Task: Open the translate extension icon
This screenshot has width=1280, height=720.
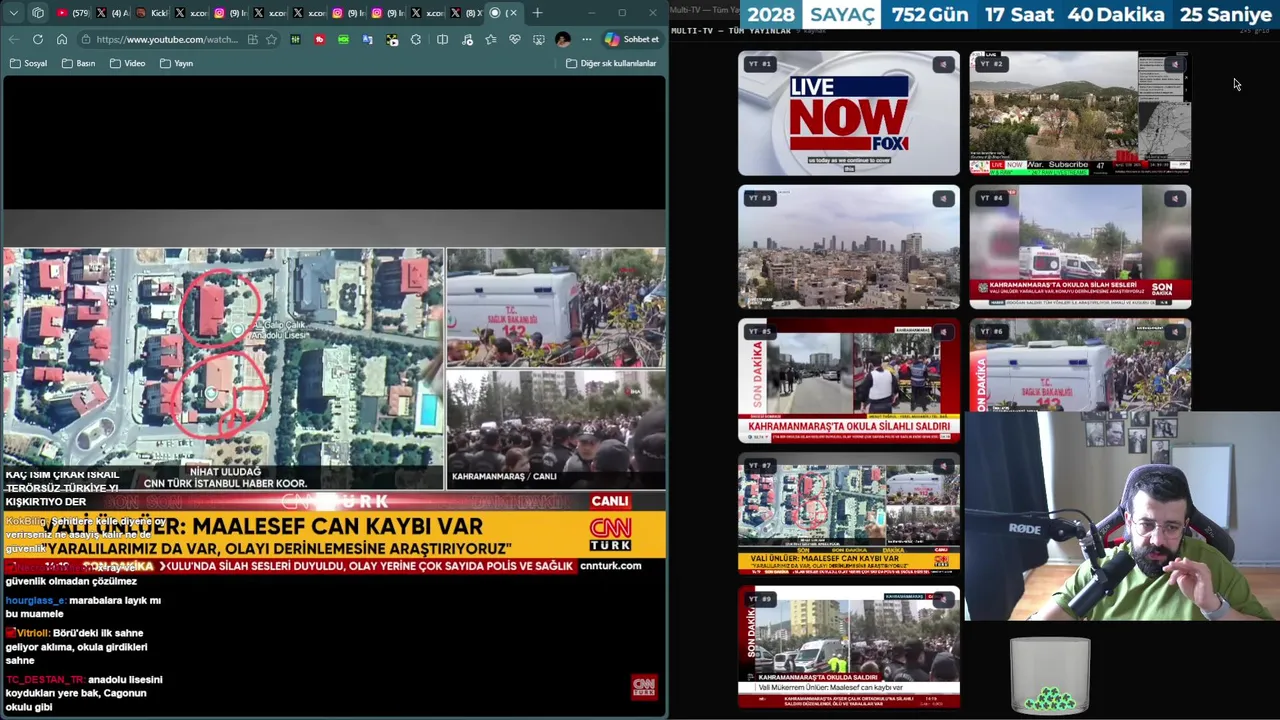Action: click(367, 39)
